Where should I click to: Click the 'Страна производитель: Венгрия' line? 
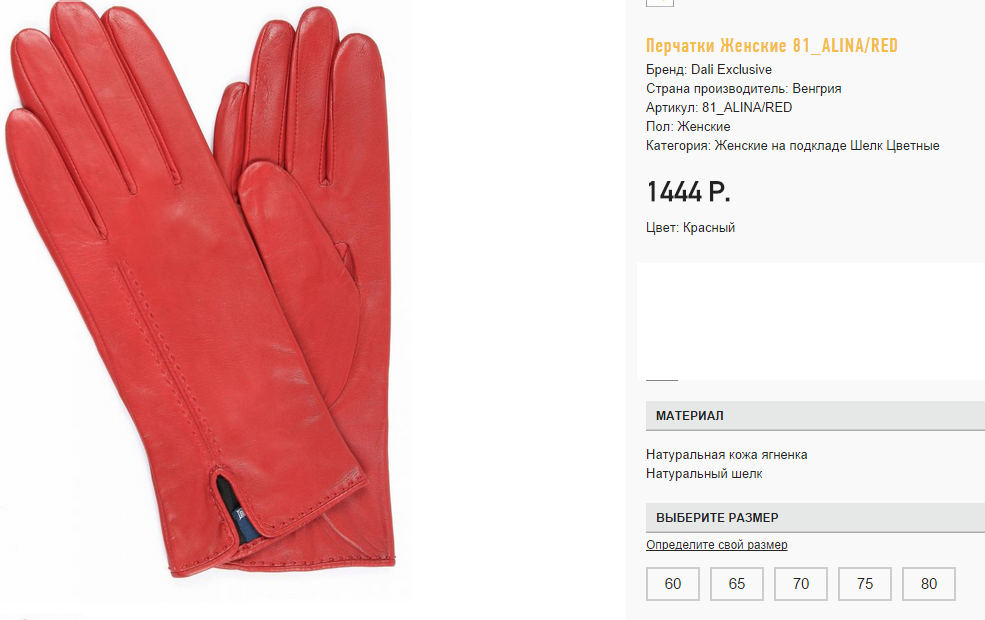[743, 89]
